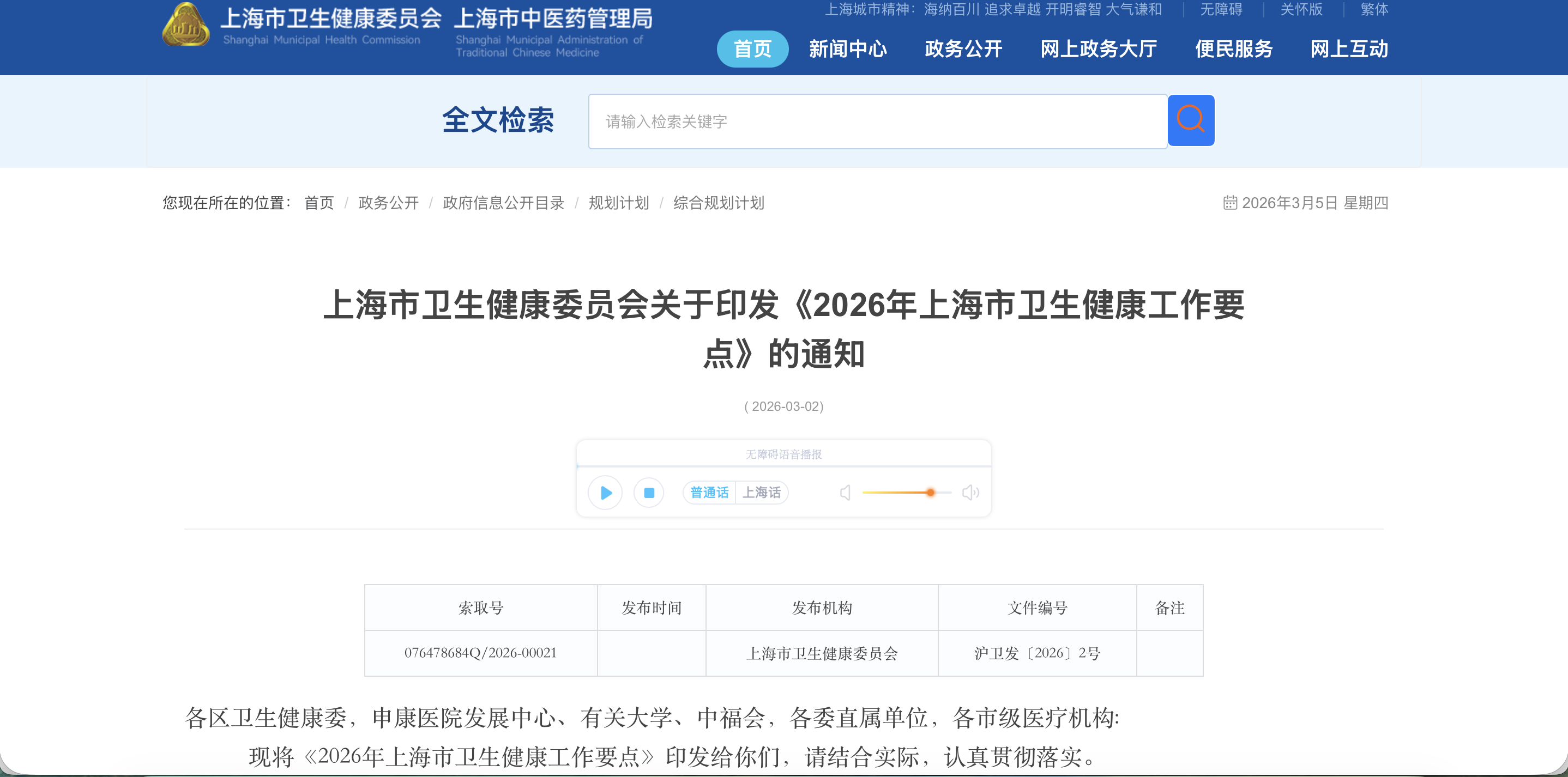
Task: Switch to 关怀版 care mode
Action: (1301, 9)
